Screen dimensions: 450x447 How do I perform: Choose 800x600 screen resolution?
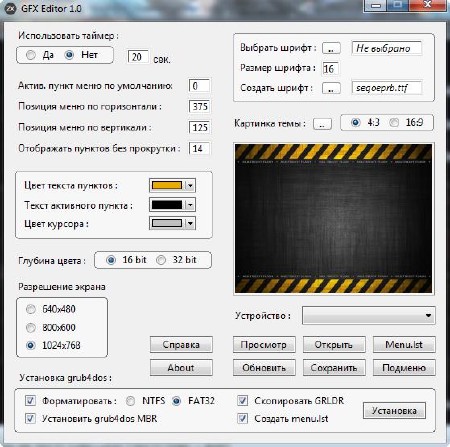click(31, 328)
